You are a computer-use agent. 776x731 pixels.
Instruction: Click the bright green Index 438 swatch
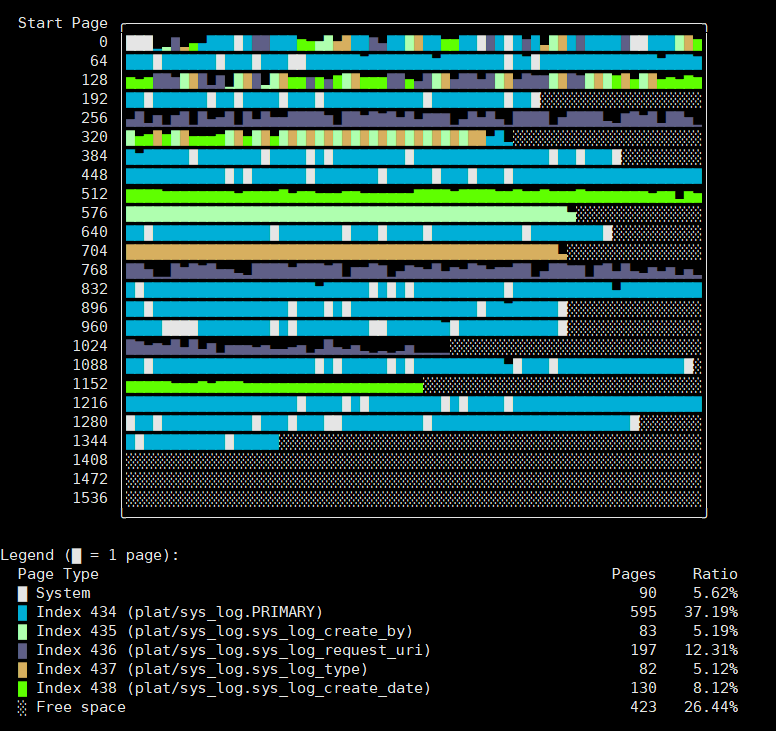[22, 688]
